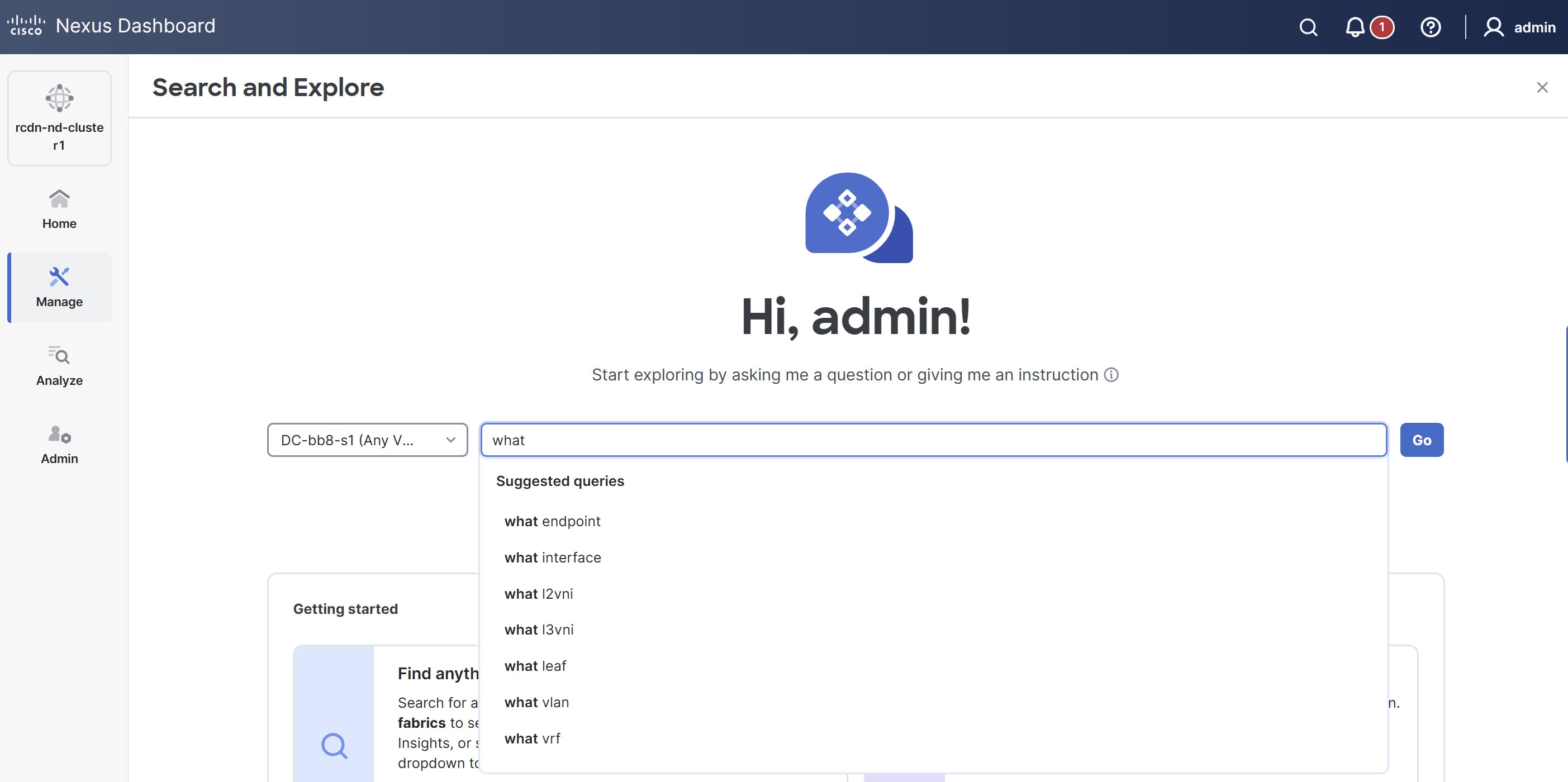Open the Admin section in sidebar
Screen dimensions: 1568x782
pos(59,444)
